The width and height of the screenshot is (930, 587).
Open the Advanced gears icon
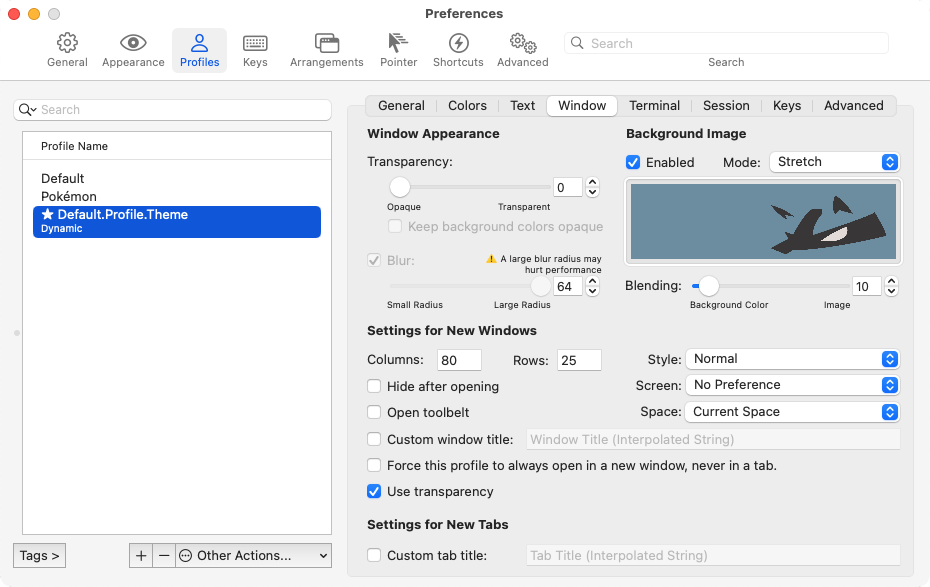click(x=522, y=44)
